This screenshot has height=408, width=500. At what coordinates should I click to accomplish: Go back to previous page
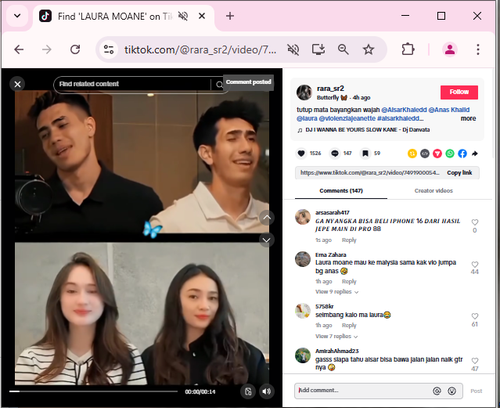pos(19,50)
